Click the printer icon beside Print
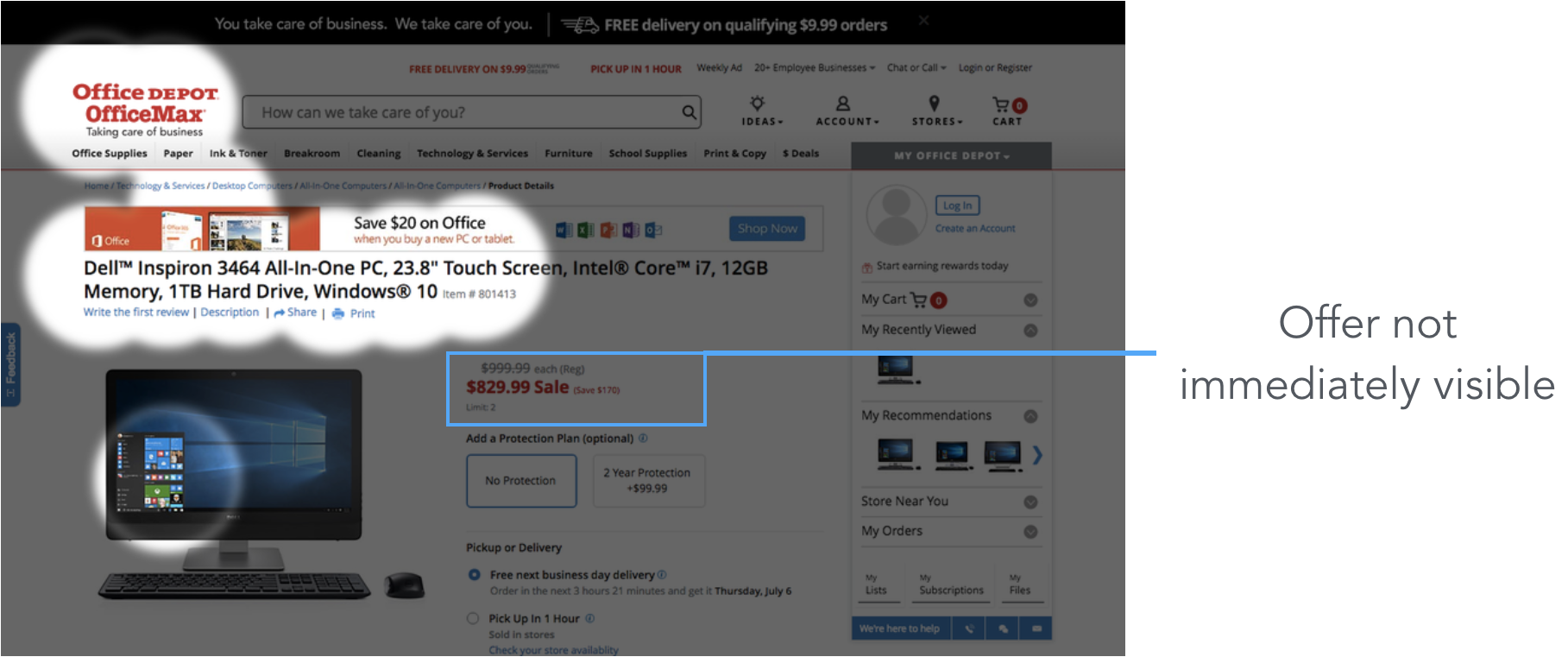 338,313
